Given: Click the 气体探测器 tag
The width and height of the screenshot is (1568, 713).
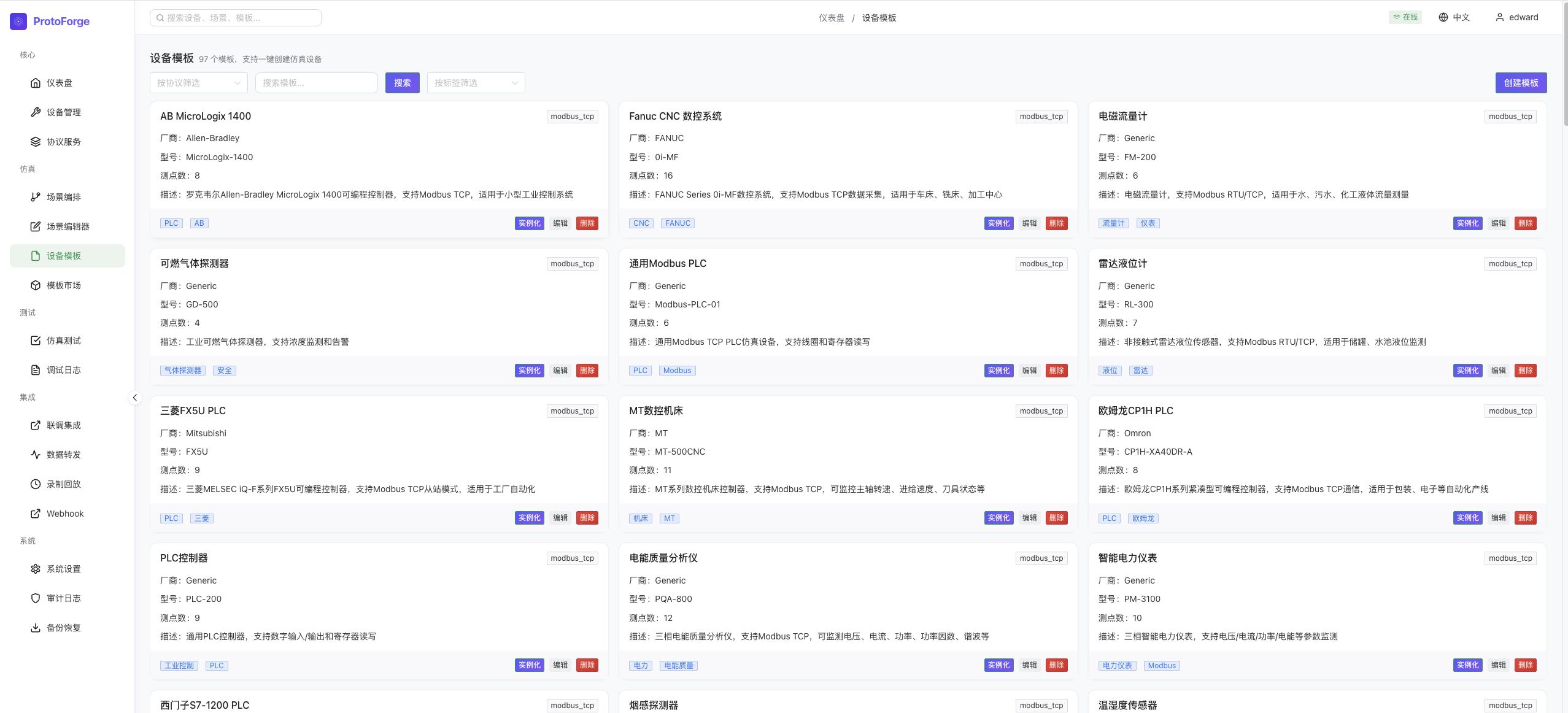Looking at the screenshot, I should click(x=183, y=371).
